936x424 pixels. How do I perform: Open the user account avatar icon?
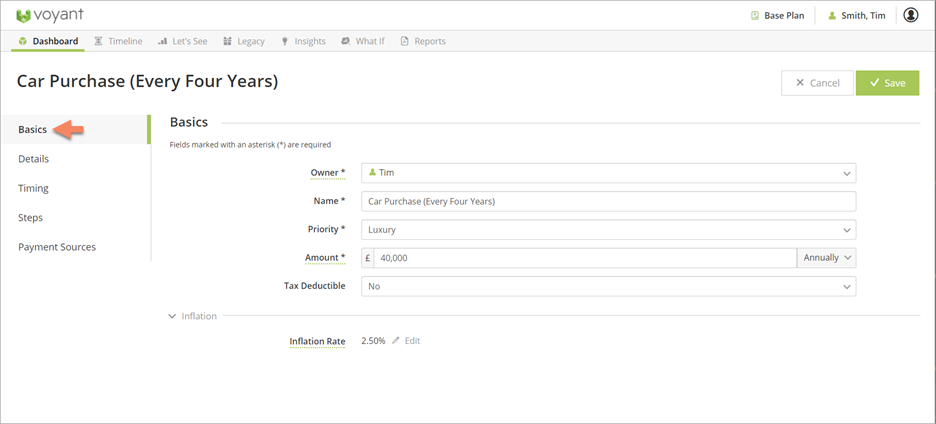910,16
